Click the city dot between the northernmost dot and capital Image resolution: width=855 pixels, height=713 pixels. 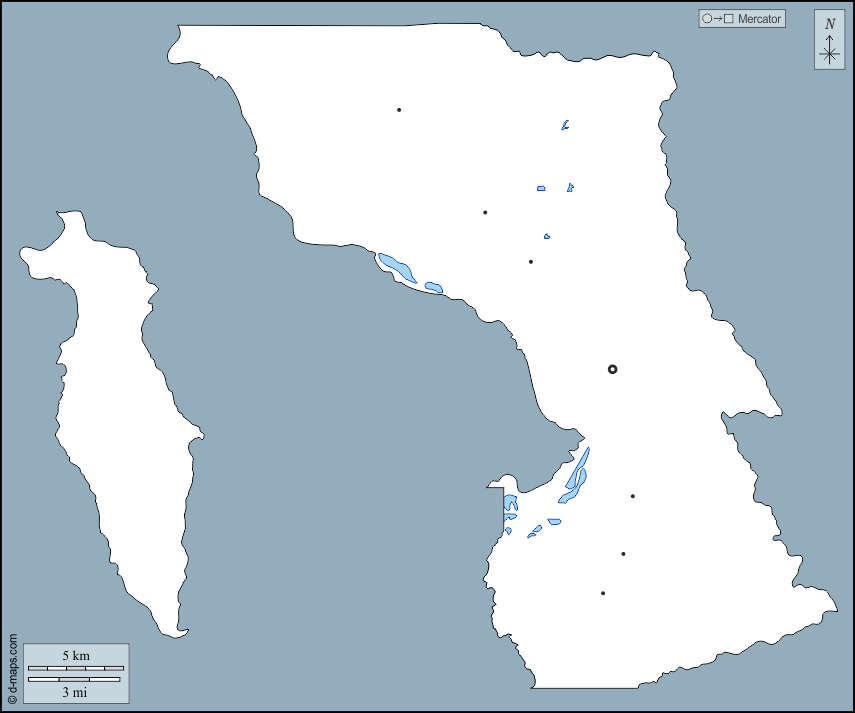coord(485,212)
